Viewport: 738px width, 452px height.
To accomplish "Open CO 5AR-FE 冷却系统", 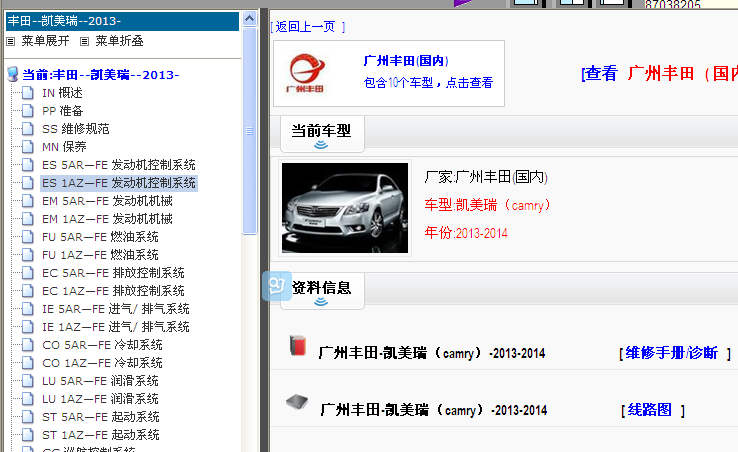I will tap(102, 345).
